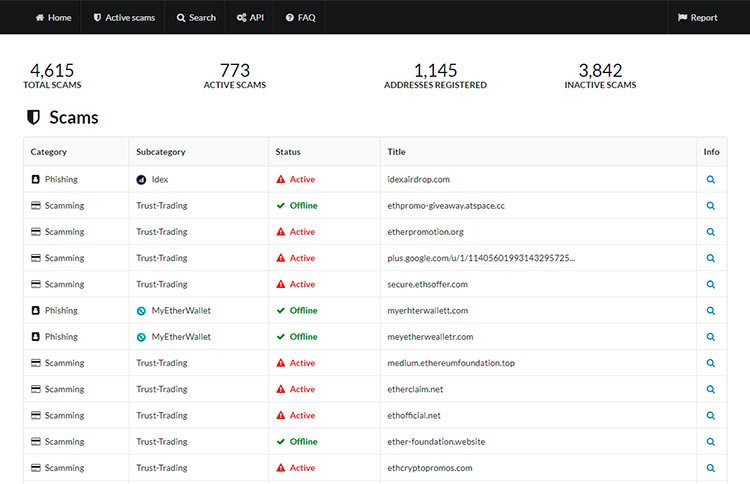
Task: Click the etherclaim.net title
Action: [x=415, y=389]
